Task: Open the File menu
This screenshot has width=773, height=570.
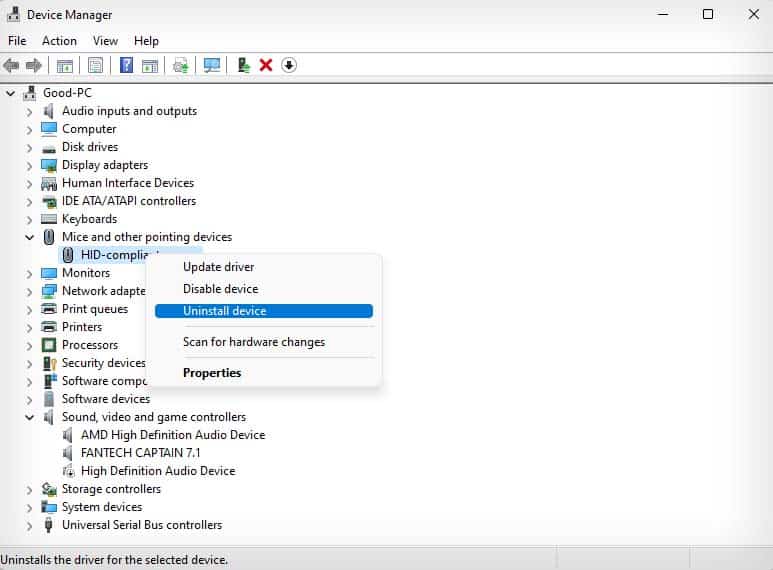Action: tap(17, 41)
